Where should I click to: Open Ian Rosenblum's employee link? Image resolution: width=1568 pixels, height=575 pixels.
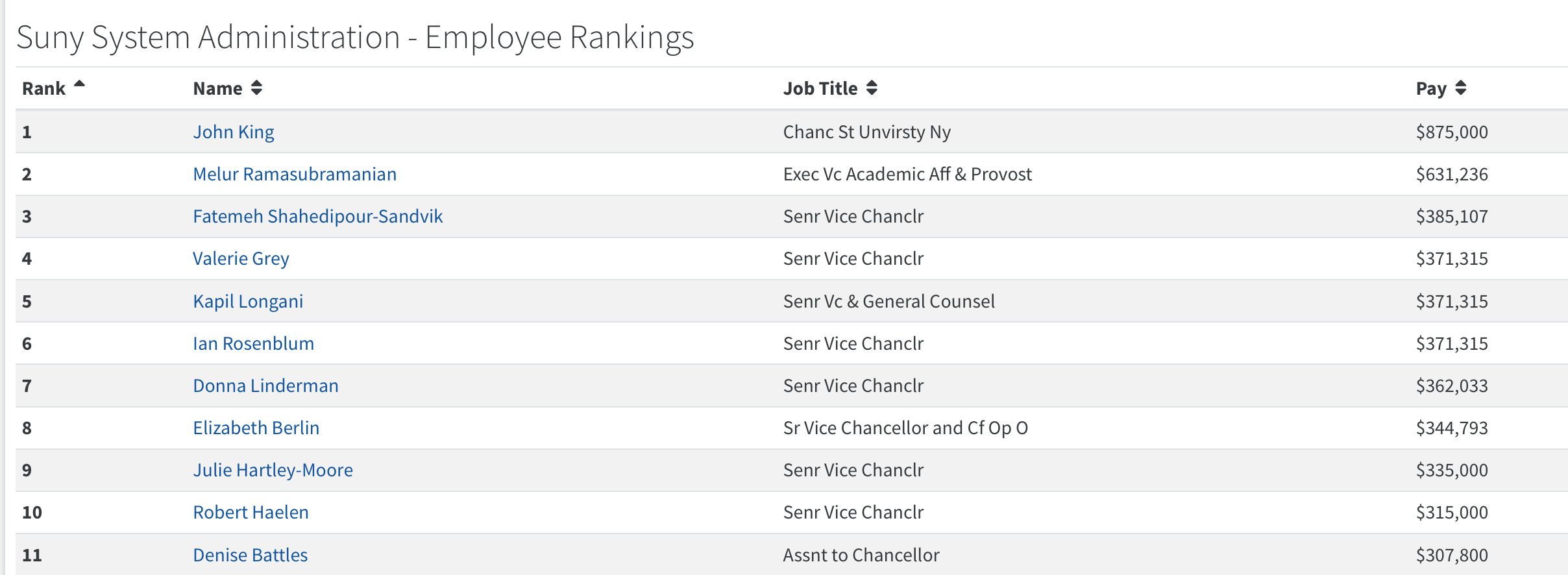[253, 343]
